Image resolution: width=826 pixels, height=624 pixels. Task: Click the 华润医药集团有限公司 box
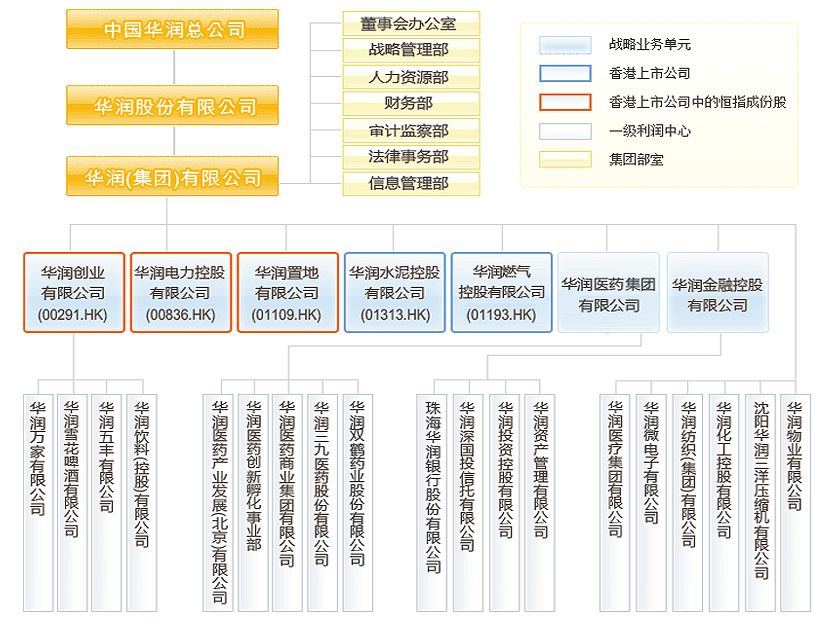[608, 292]
